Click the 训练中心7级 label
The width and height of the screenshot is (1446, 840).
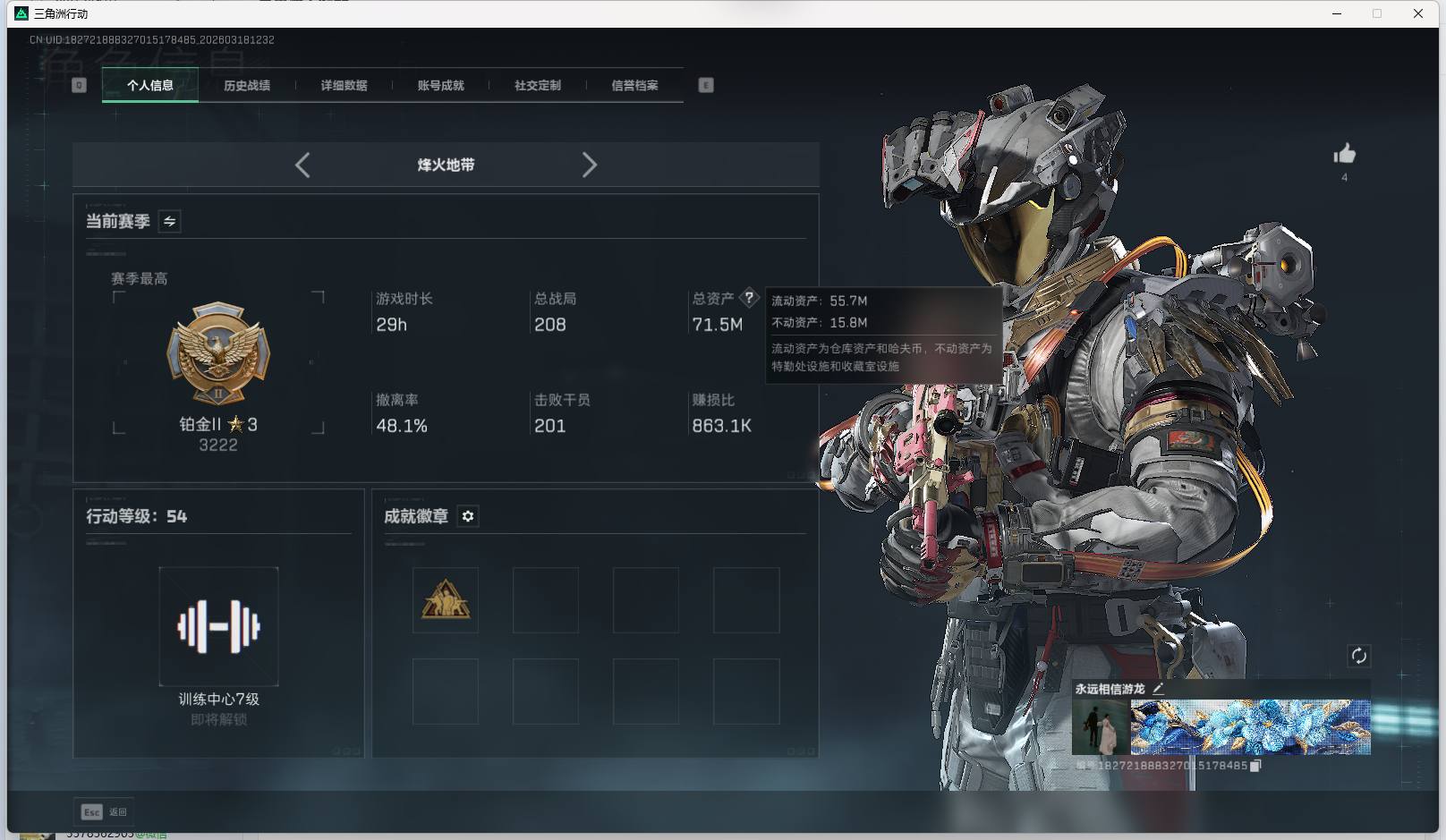[218, 699]
